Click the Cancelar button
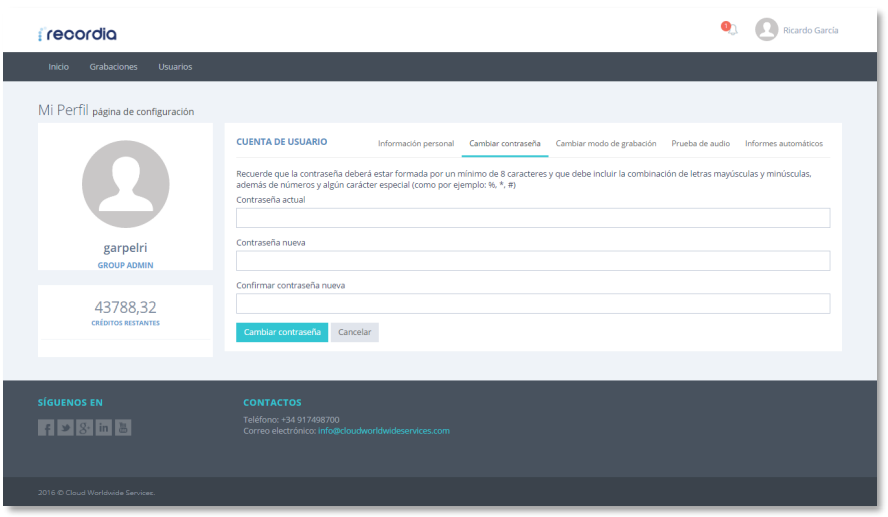Screen dimensions: 888x517 tap(355, 332)
